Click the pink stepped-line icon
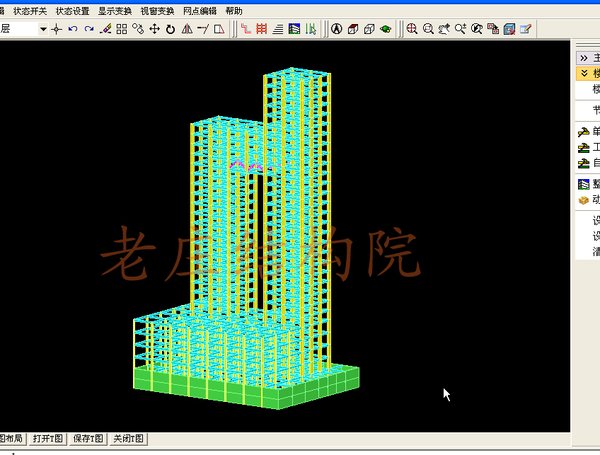 coord(246,29)
